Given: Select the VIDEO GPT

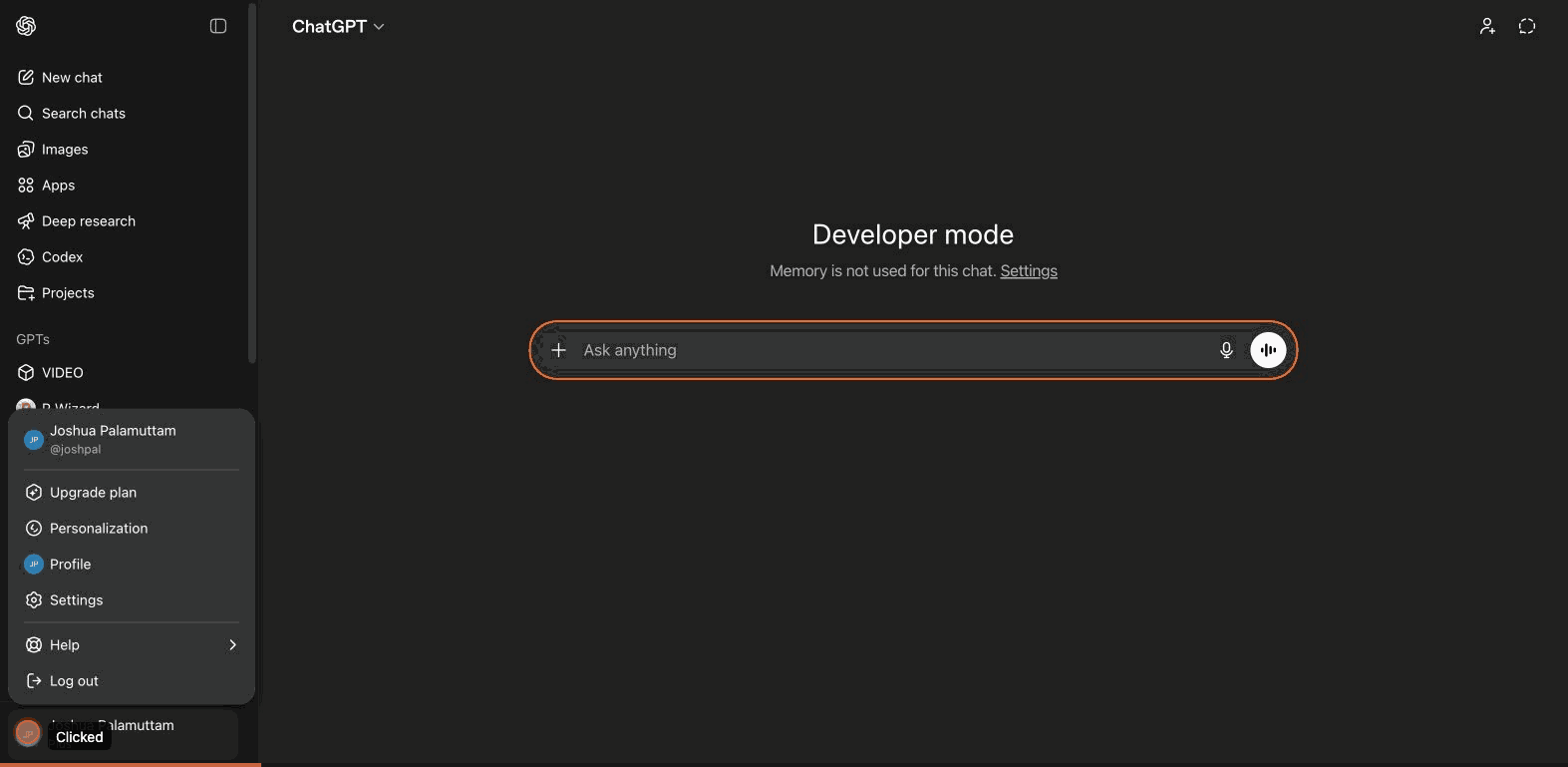Looking at the screenshot, I should pyautogui.click(x=125, y=372).
